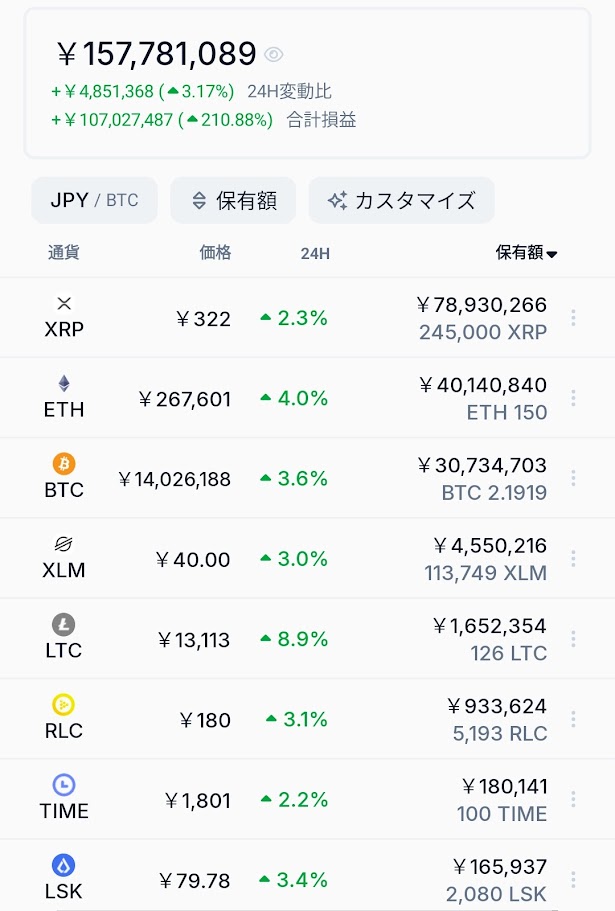Open the 保有額 sort selector button
Screen dimensions: 615x911
(233, 200)
